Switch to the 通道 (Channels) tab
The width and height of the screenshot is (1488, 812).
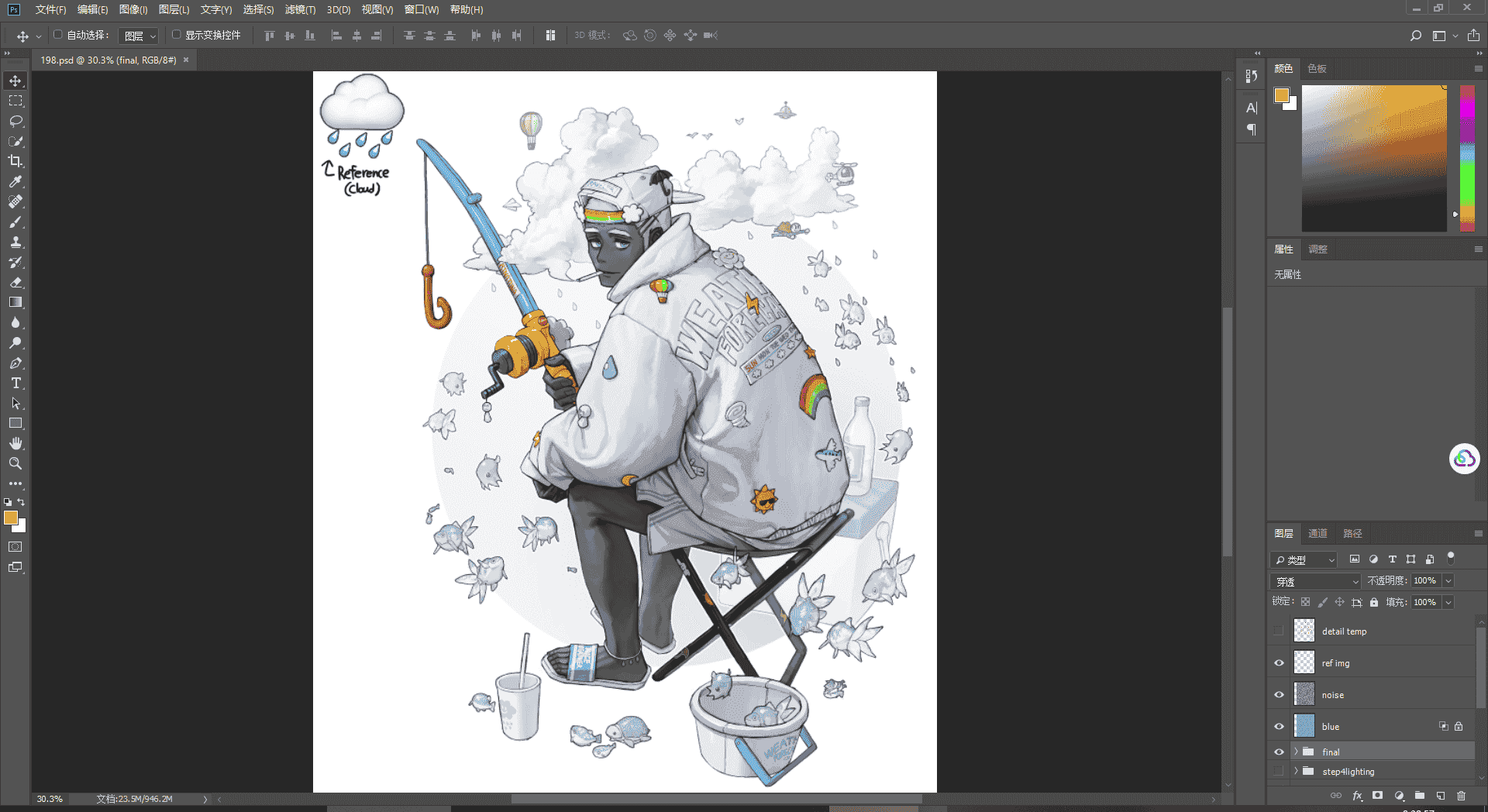click(1317, 533)
